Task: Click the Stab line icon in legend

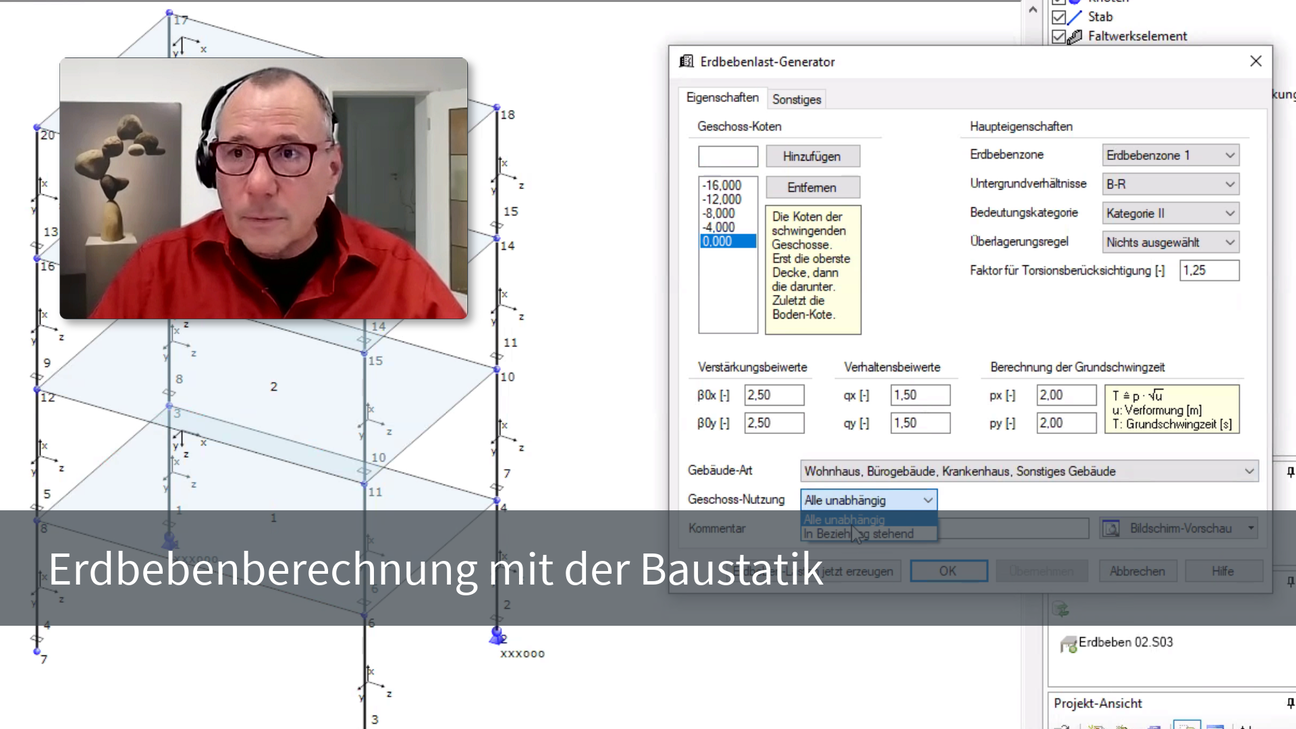Action: coord(1075,17)
